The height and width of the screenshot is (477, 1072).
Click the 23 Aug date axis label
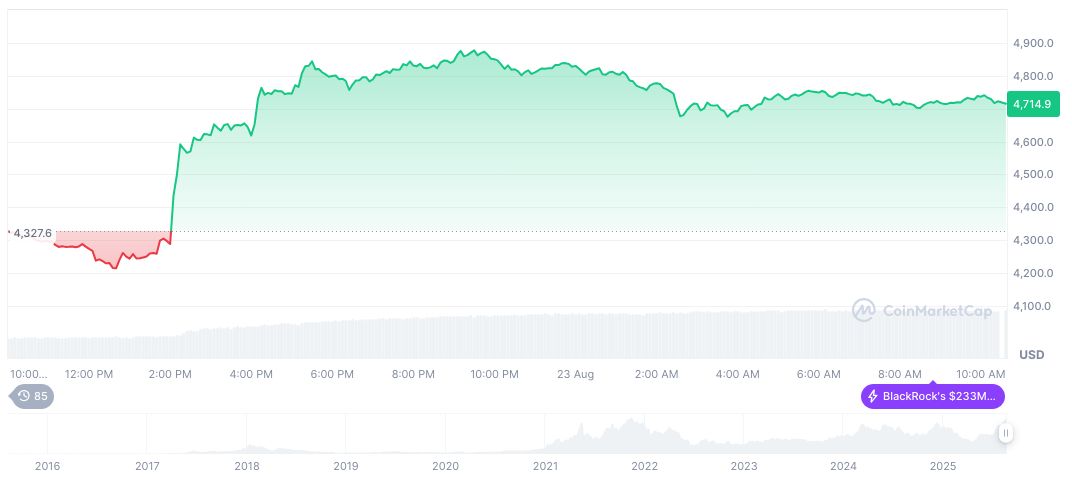point(576,374)
